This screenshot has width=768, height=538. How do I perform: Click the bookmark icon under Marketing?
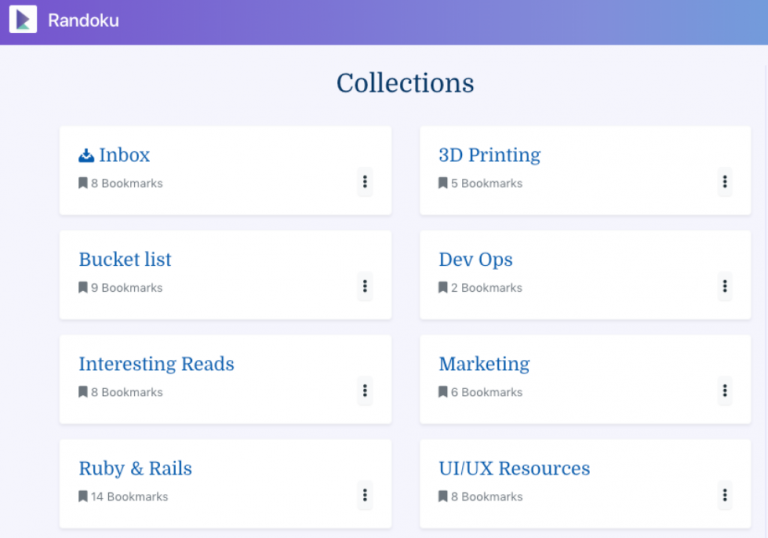[443, 392]
